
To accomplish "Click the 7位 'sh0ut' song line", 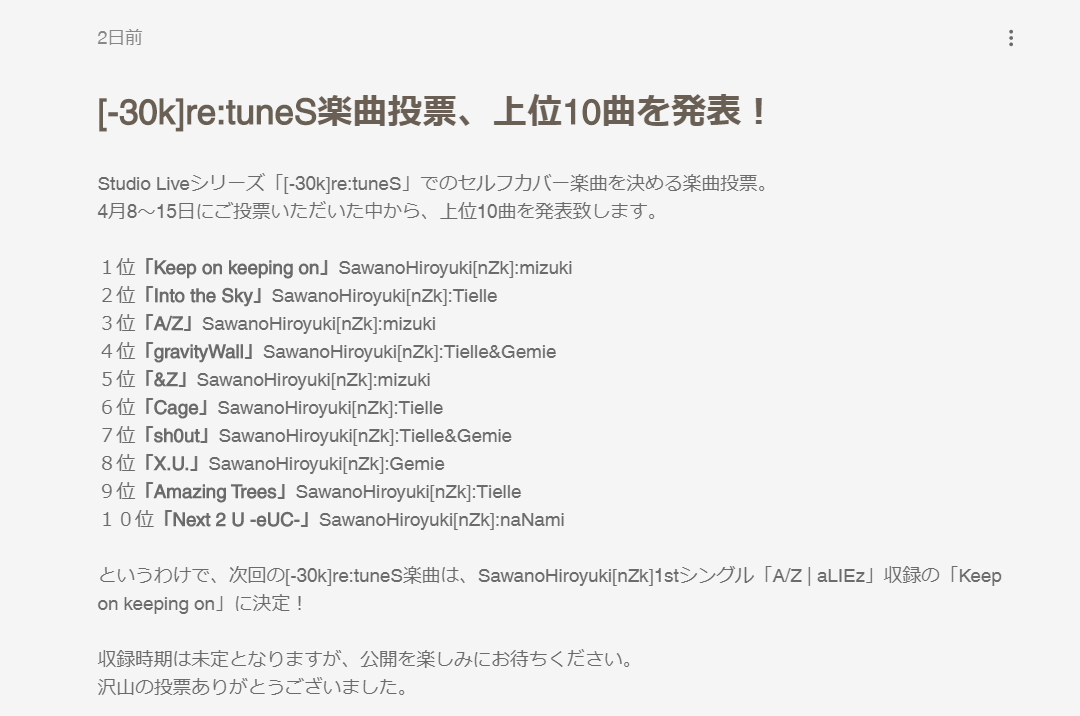I will (306, 436).
